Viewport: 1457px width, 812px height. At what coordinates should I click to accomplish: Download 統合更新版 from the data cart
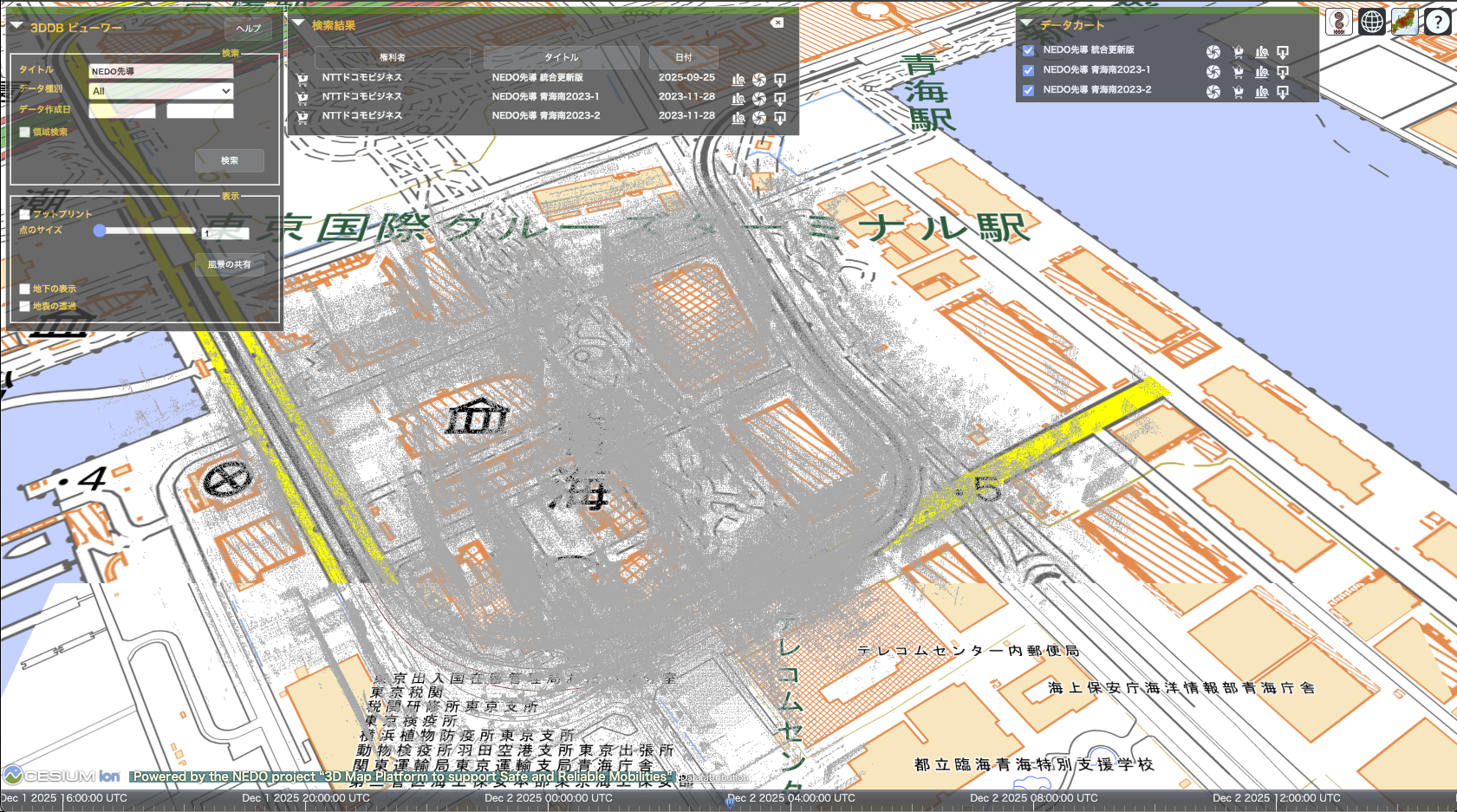1283,52
